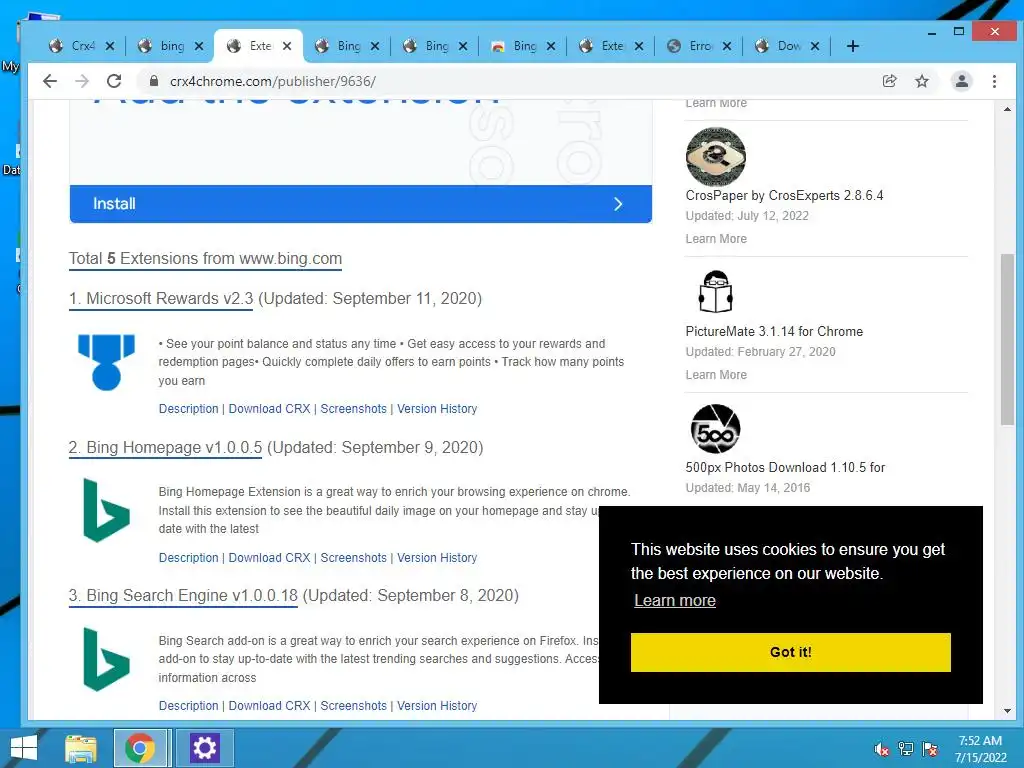This screenshot has height=768, width=1024.
Task: Open Description for Bing Search Engine
Action: (189, 706)
